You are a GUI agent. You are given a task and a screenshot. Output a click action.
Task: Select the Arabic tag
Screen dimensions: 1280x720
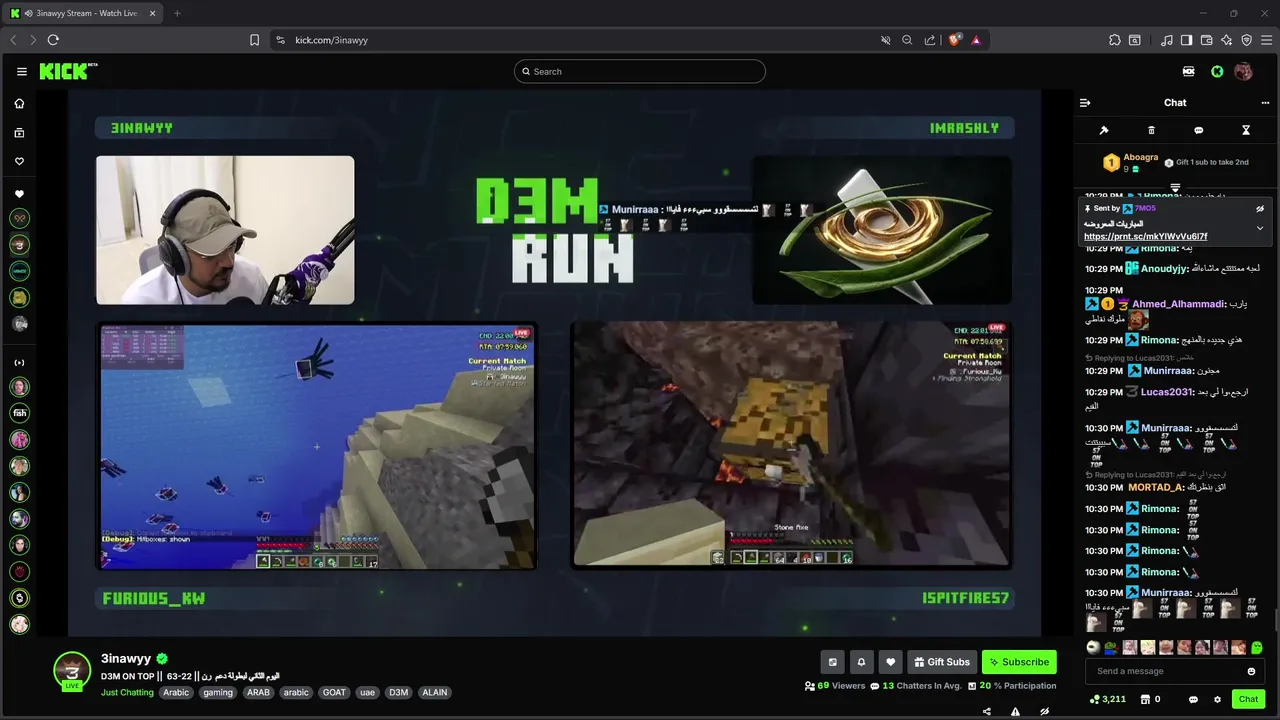point(176,692)
